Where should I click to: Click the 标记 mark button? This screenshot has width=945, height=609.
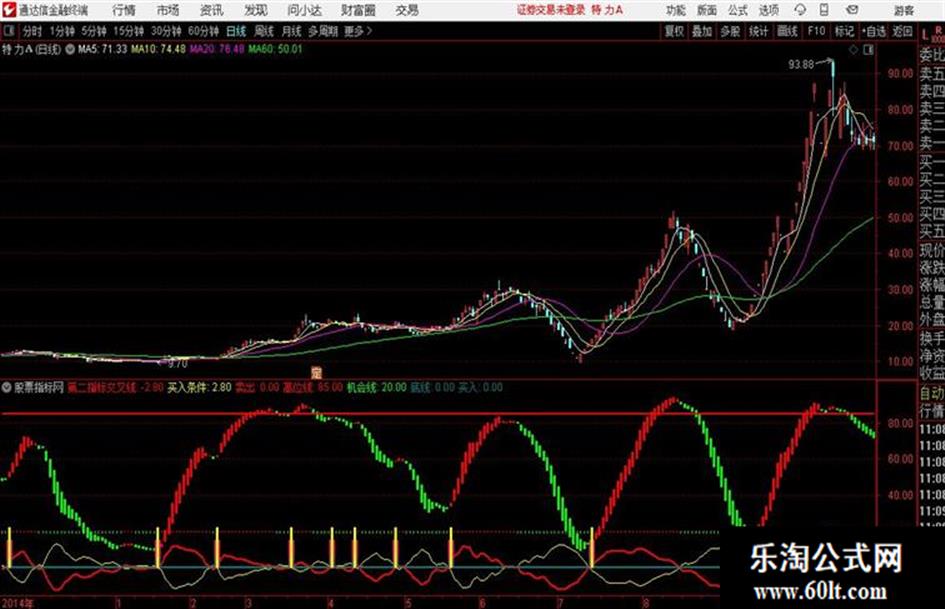[844, 31]
